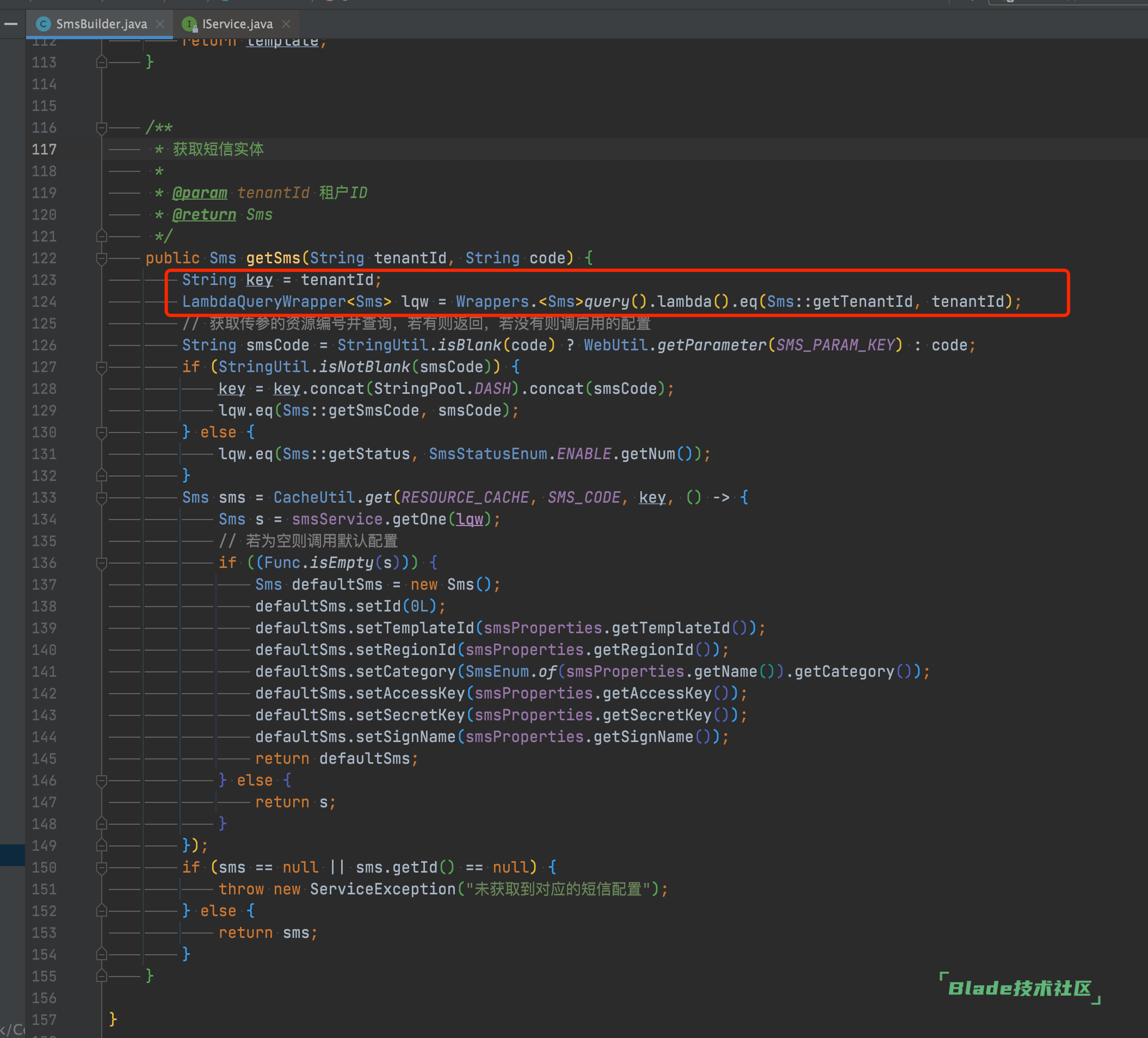Click the fold end marker on line 113
This screenshot has height=1038, width=1148.
pyautogui.click(x=101, y=62)
